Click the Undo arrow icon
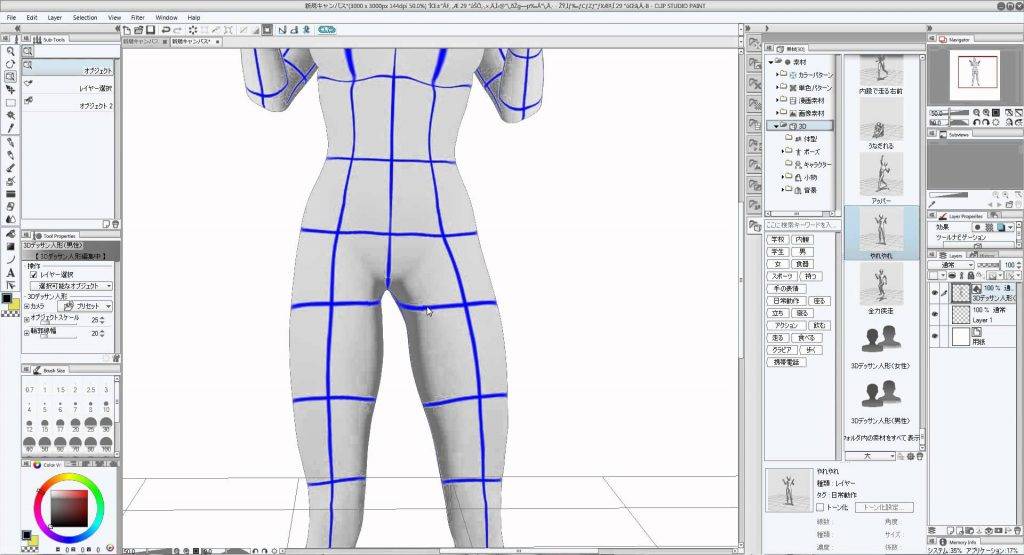 (x=166, y=30)
